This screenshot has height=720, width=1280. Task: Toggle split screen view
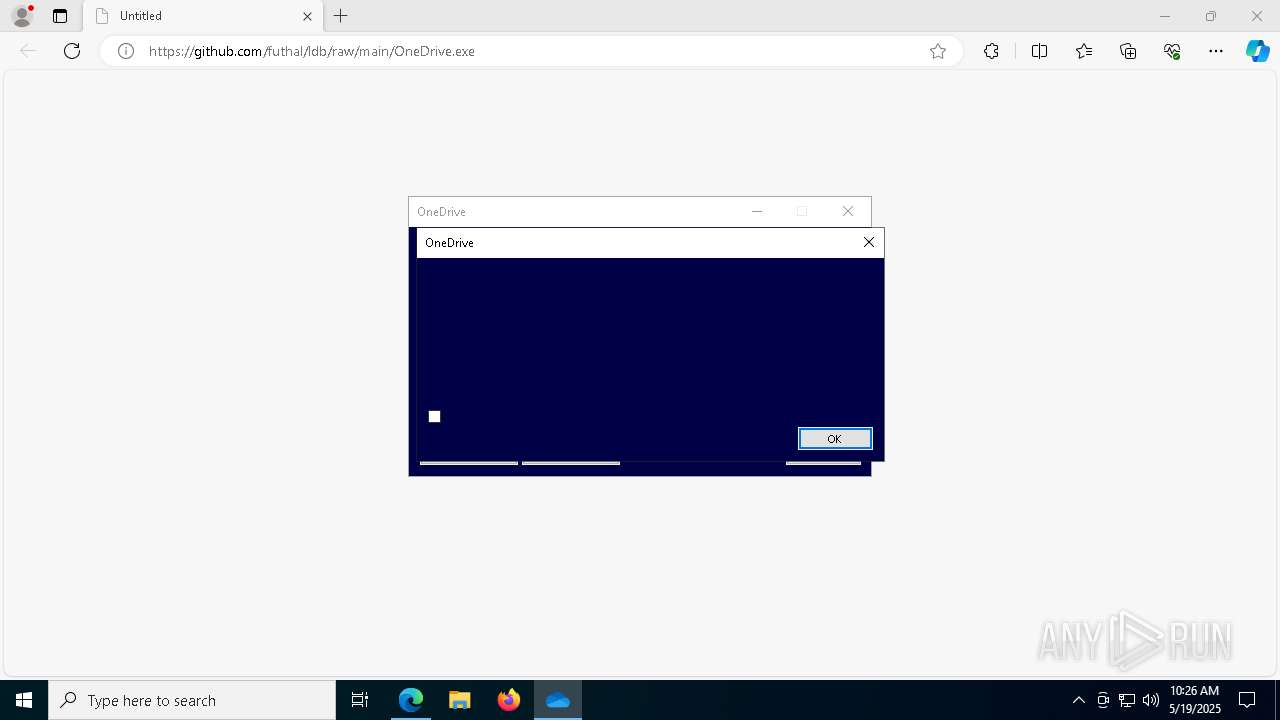(1039, 51)
